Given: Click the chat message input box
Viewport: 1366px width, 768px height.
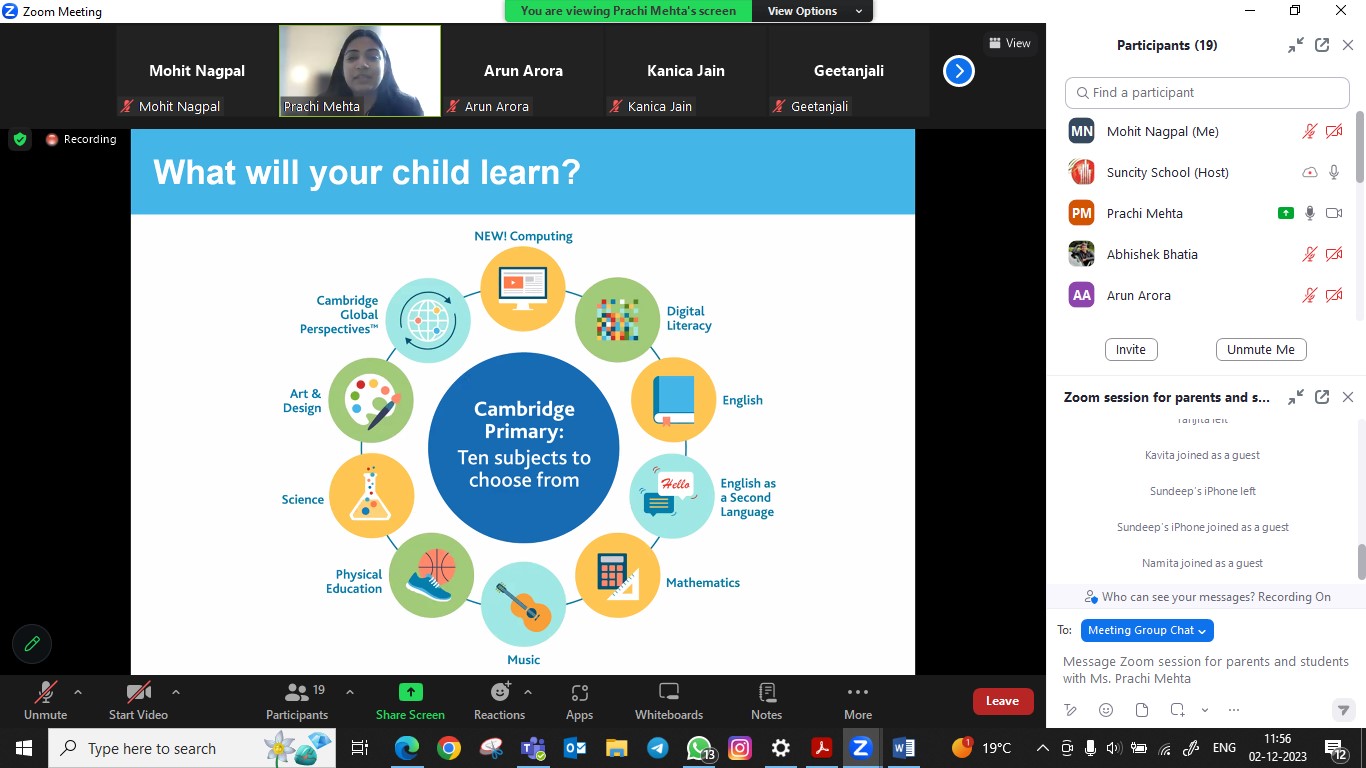Looking at the screenshot, I should tap(1206, 670).
